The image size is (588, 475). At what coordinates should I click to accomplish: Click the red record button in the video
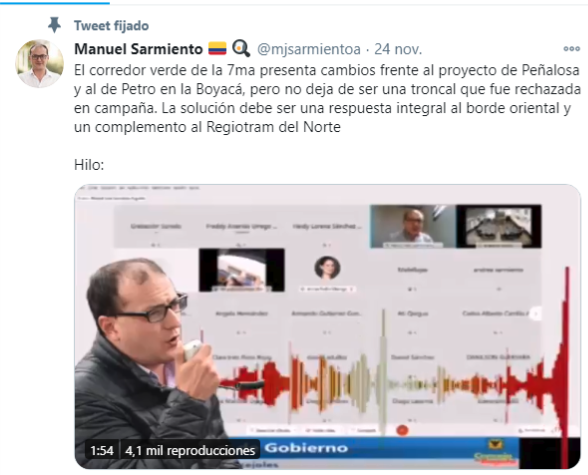[x=402, y=430]
